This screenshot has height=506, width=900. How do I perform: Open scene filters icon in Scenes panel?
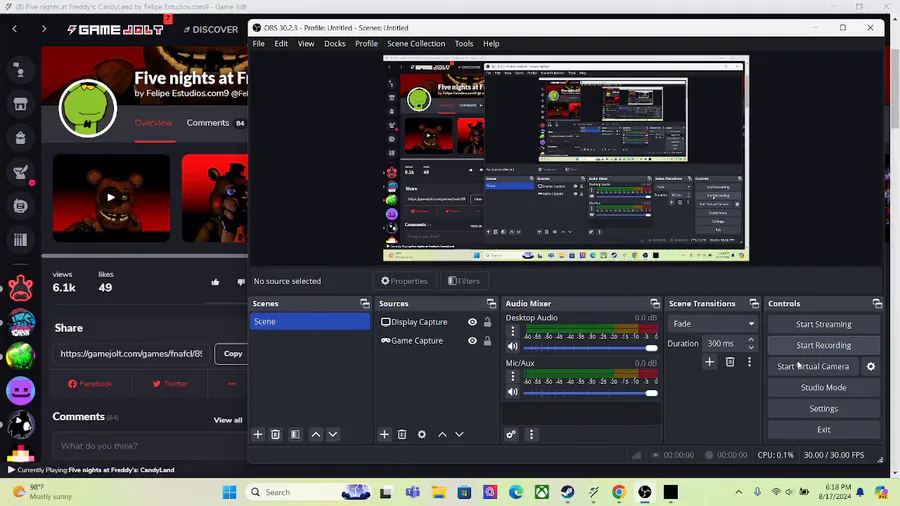295,434
